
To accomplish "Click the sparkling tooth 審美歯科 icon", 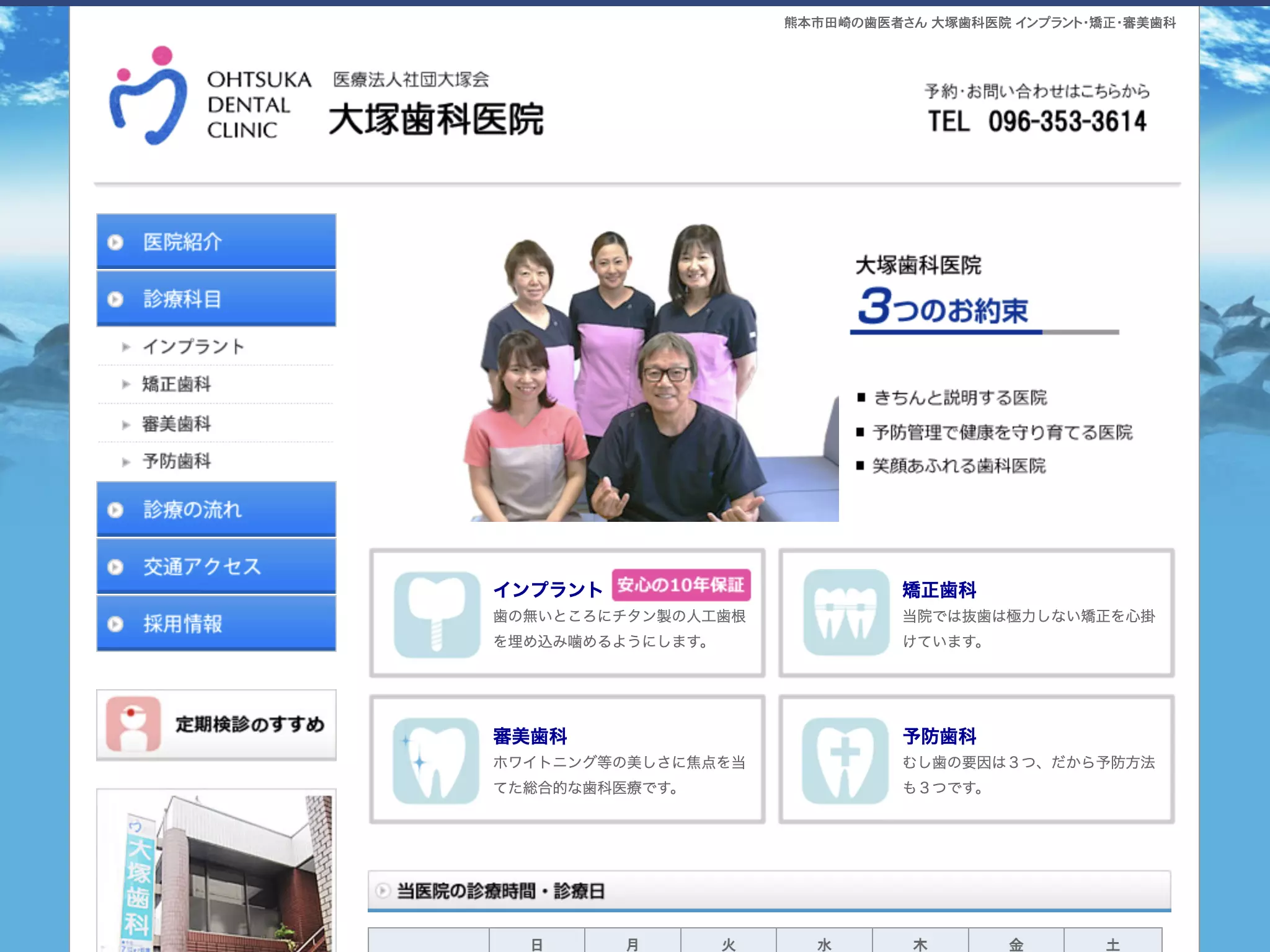I will pyautogui.click(x=435, y=760).
